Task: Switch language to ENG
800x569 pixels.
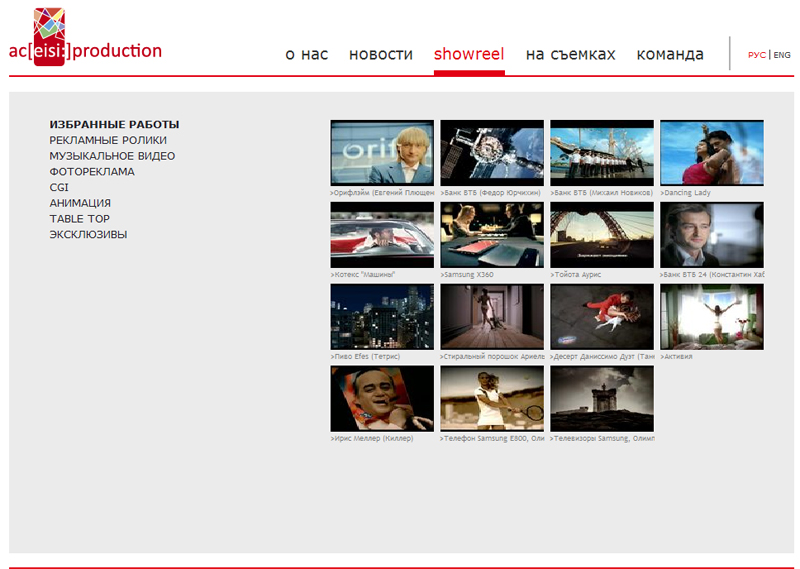Action: (x=782, y=55)
